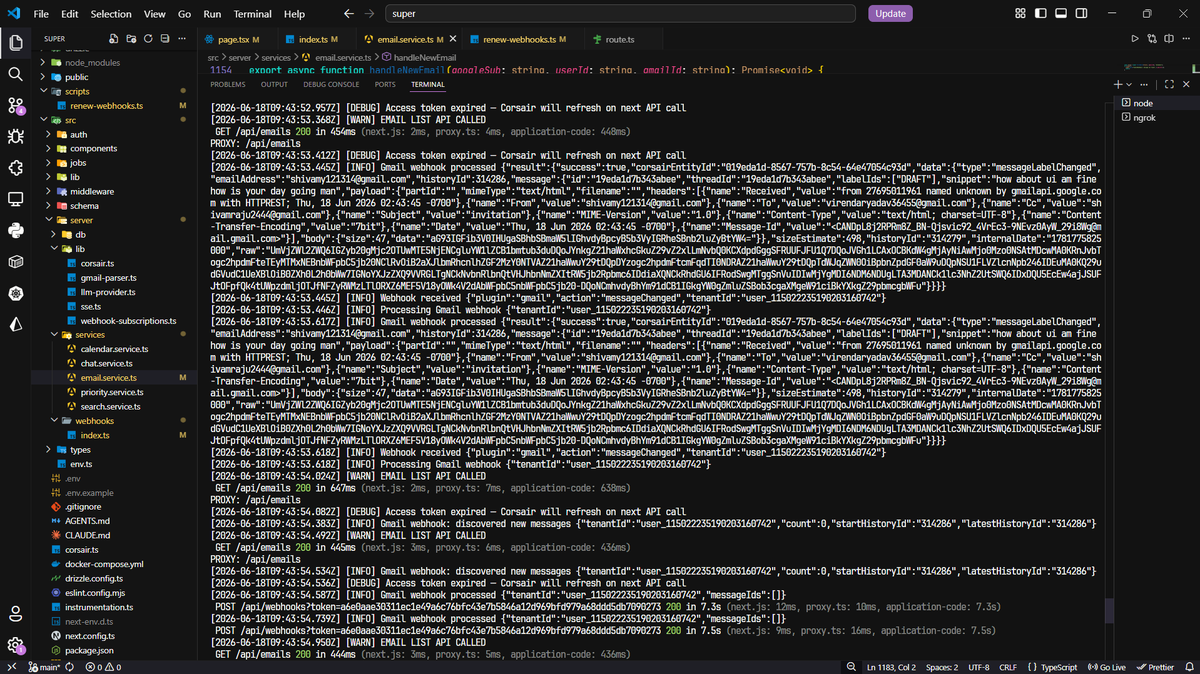The height and width of the screenshot is (674, 1200).
Task: Open the Selection menu
Action: click(110, 14)
